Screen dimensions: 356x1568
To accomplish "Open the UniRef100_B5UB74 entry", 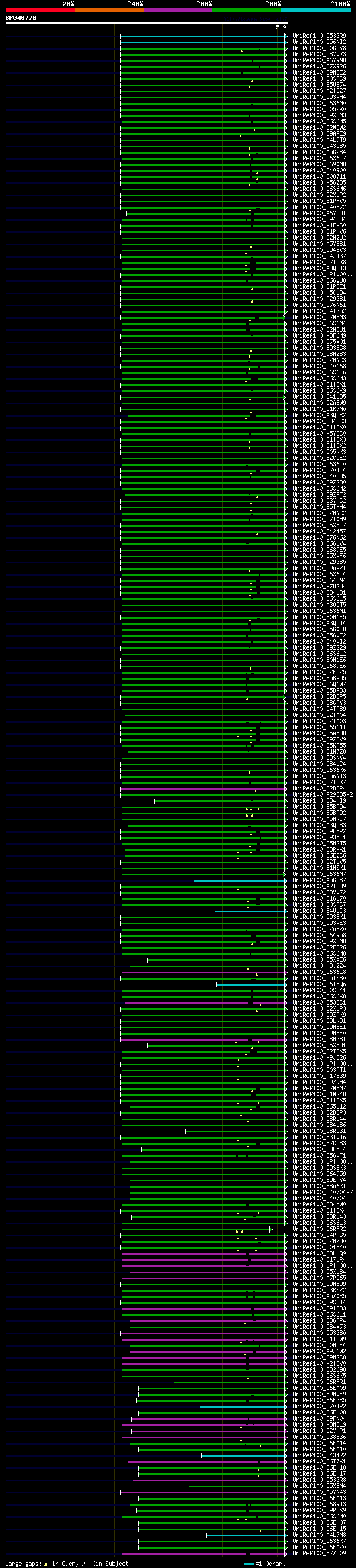I will point(319,85).
